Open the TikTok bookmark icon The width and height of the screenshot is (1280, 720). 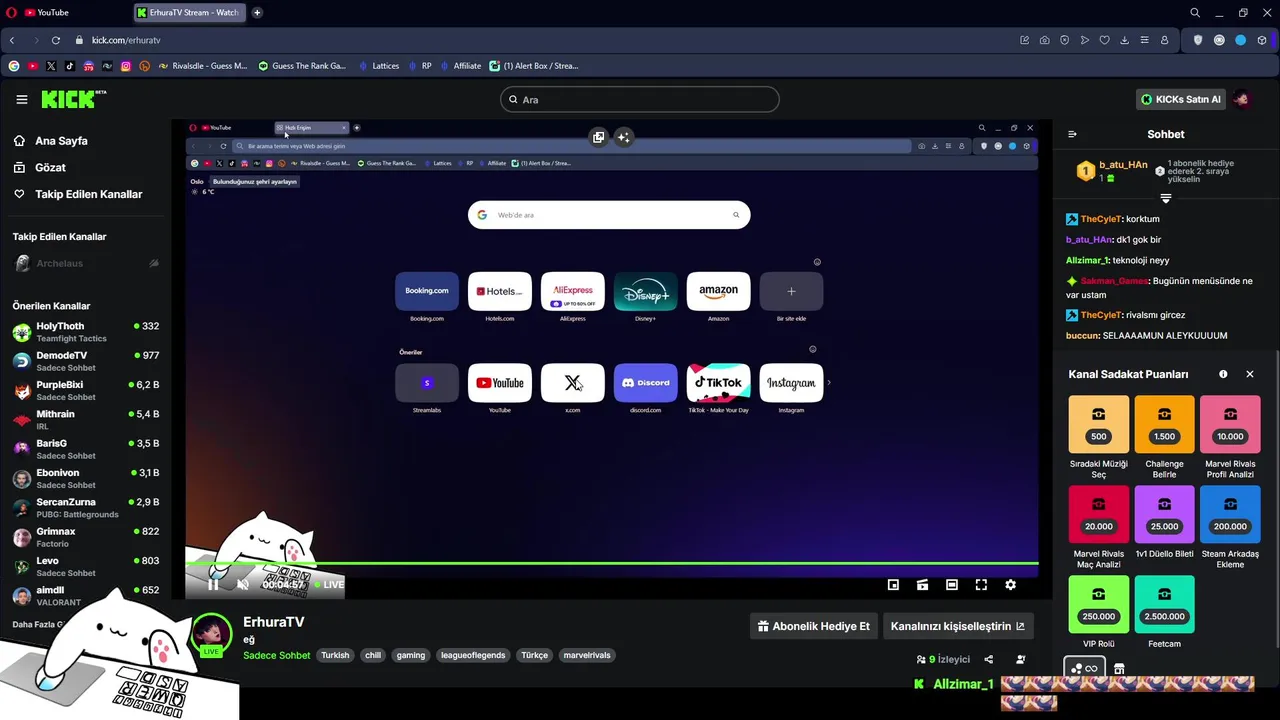coord(69,66)
